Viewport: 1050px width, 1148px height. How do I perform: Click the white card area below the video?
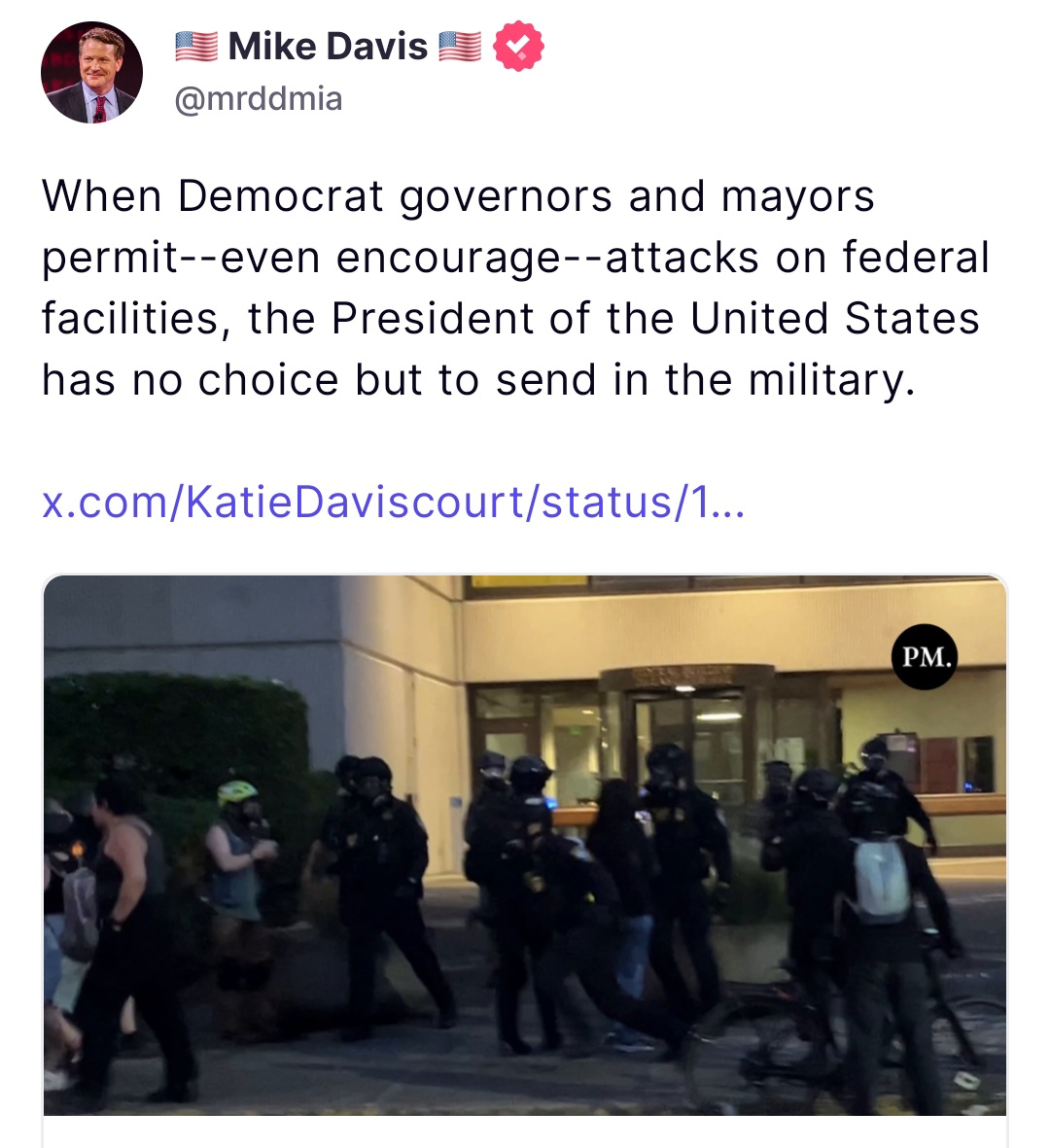(525, 1131)
